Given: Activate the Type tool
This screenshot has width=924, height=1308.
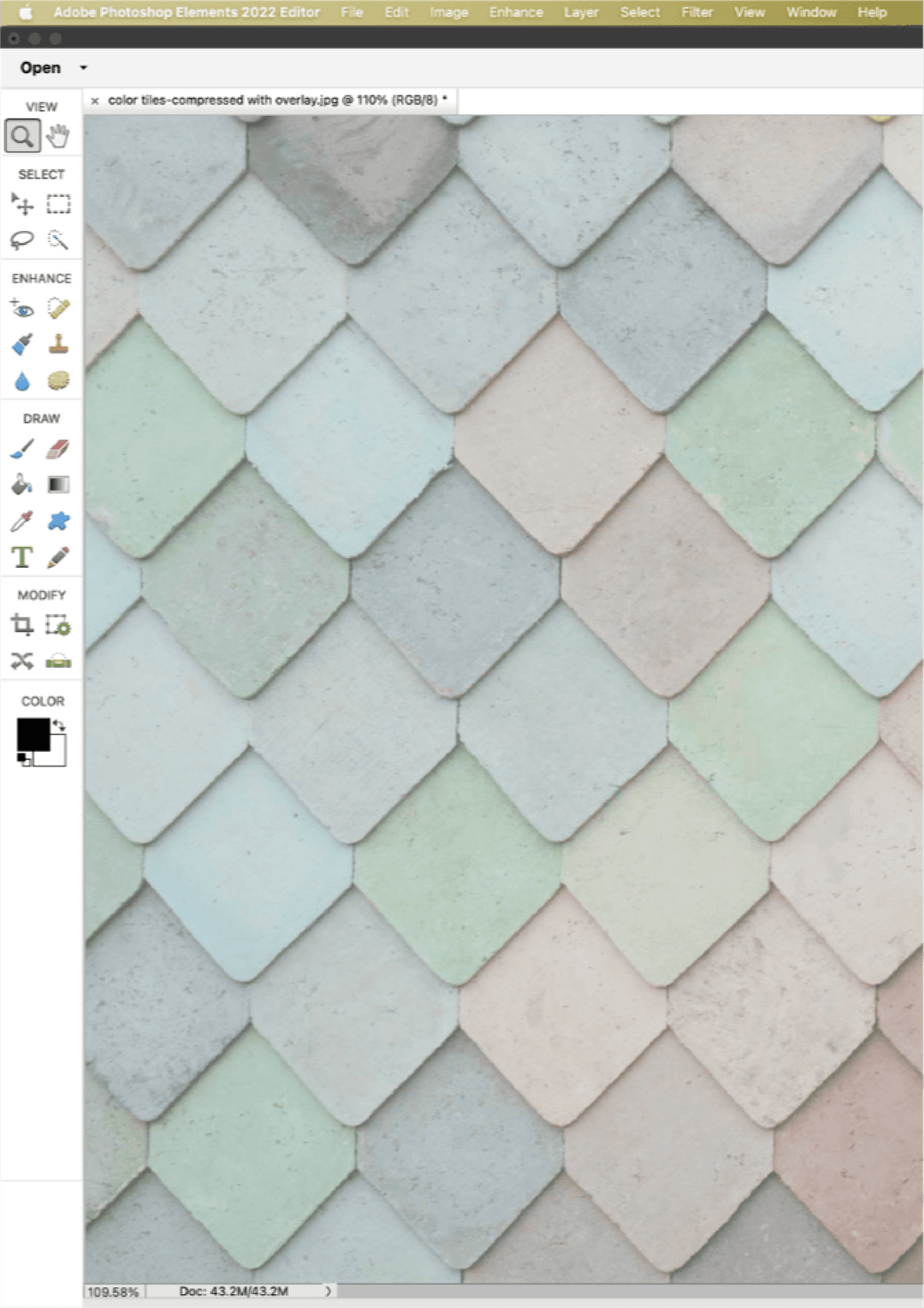Looking at the screenshot, I should [x=23, y=557].
